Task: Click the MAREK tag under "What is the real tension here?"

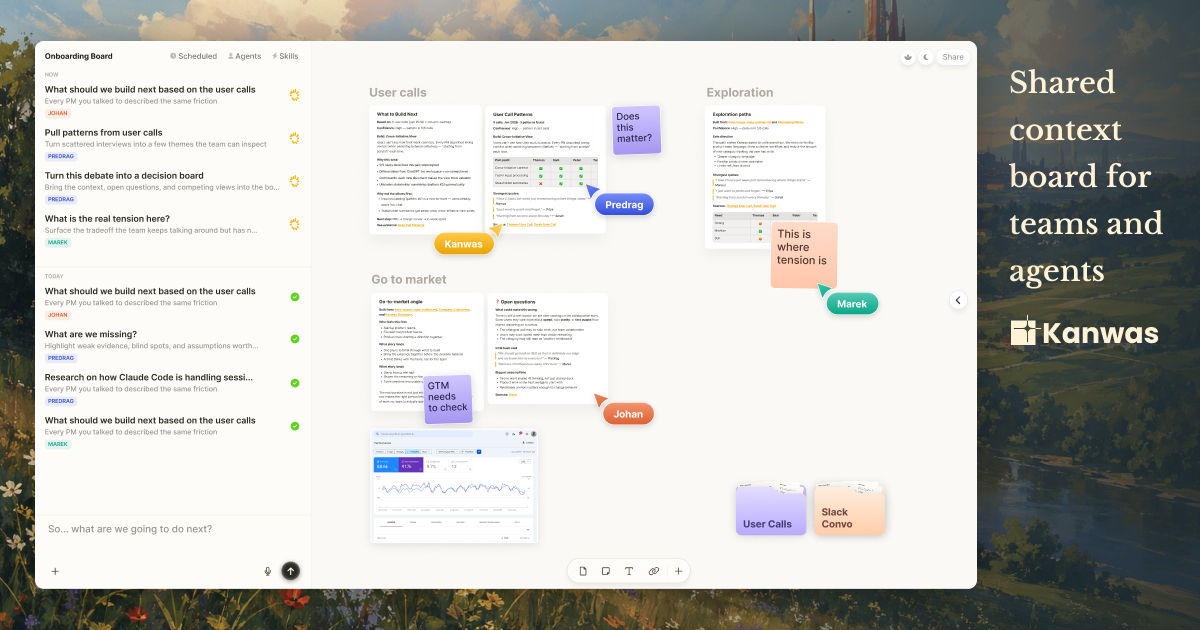Action: point(57,243)
